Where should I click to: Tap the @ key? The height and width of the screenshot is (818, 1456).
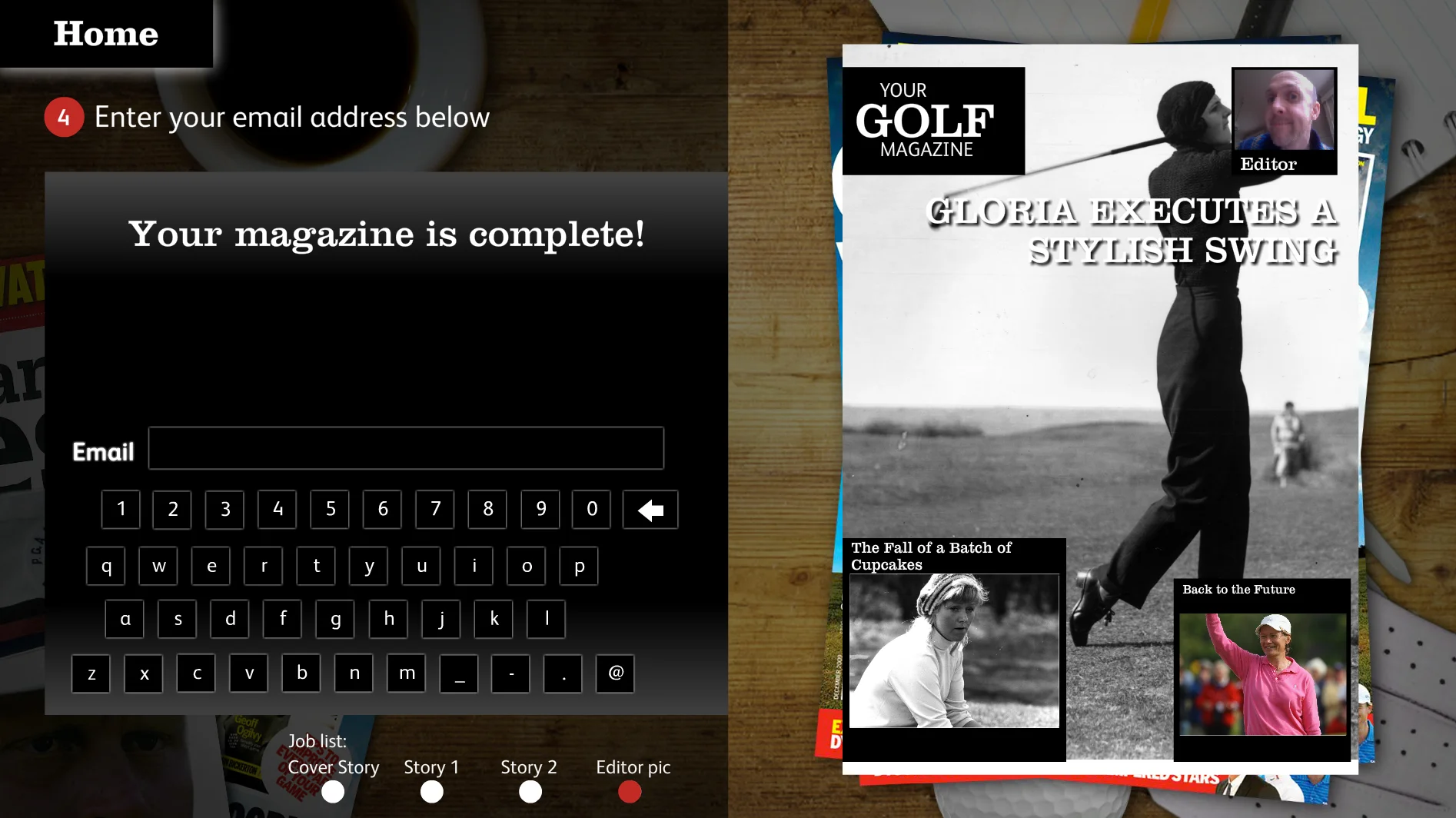pyautogui.click(x=615, y=673)
